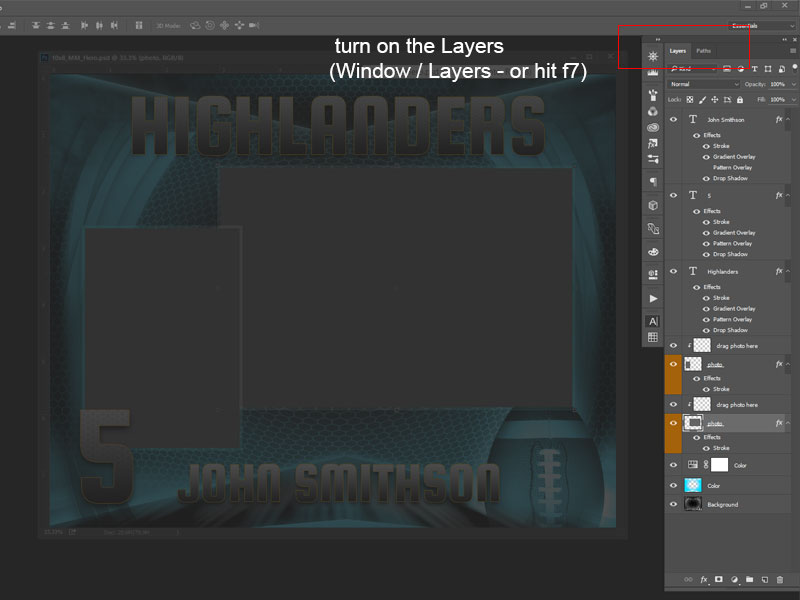Viewport: 800px width, 600px height.
Task: Click the white mask thumbnail on Color layer
Action: tap(719, 465)
